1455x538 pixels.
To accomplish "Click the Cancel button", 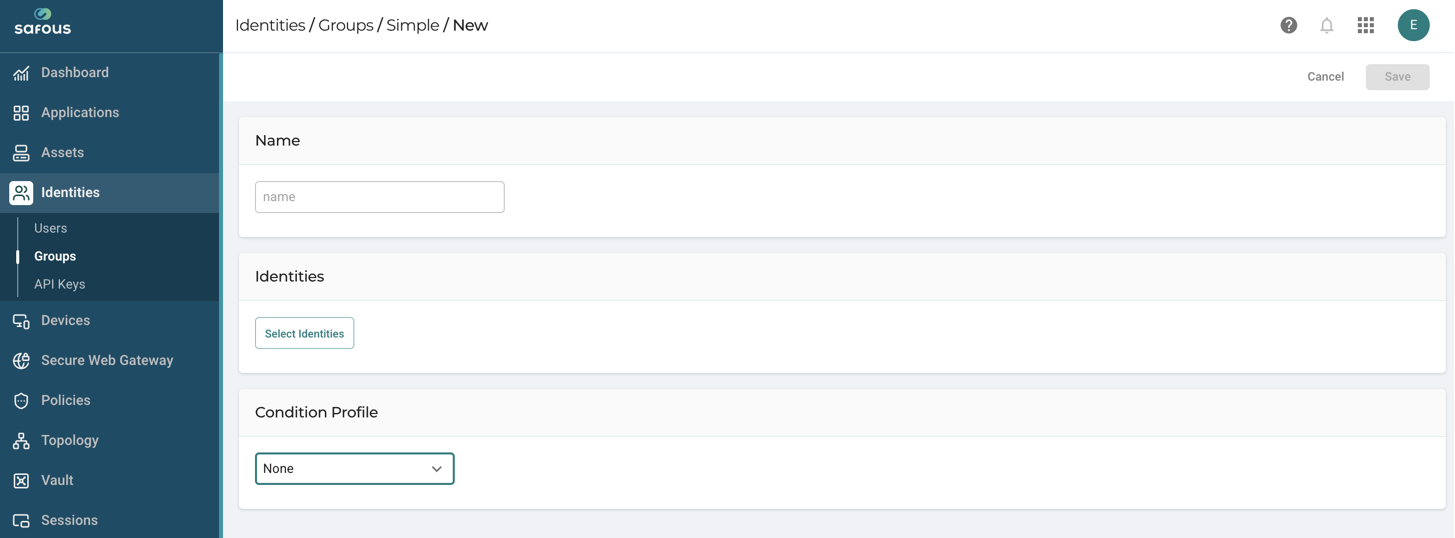I will click(1325, 77).
